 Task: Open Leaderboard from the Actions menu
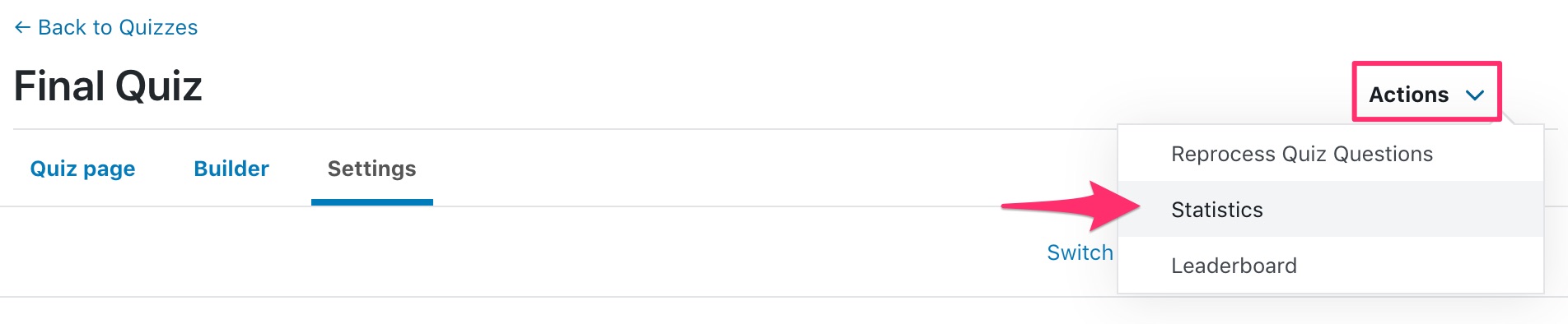pos(1234,266)
